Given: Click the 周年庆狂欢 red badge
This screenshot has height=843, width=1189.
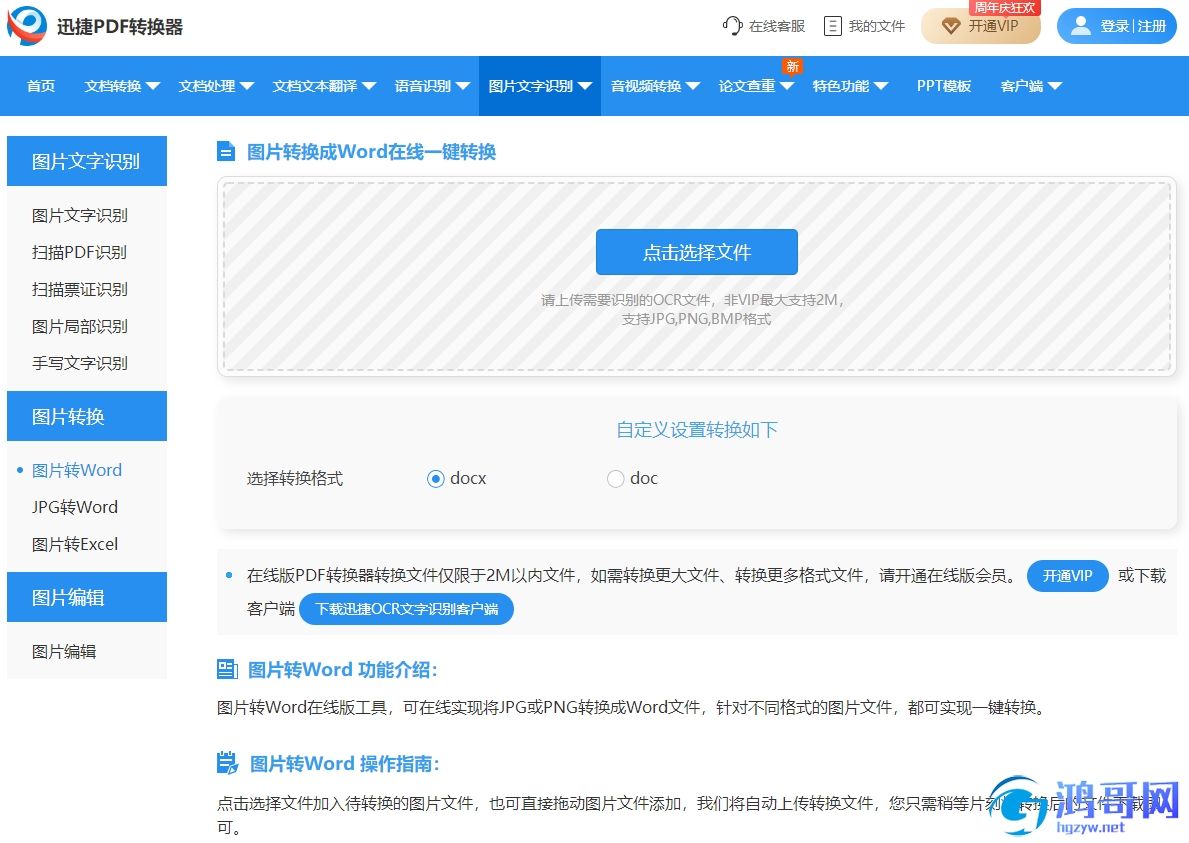Looking at the screenshot, I should click(1004, 8).
